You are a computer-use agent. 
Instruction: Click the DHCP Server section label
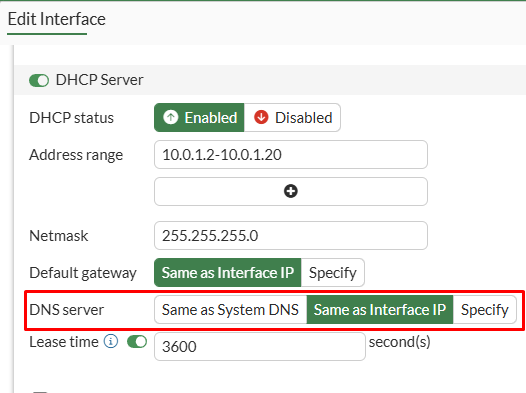click(x=100, y=80)
